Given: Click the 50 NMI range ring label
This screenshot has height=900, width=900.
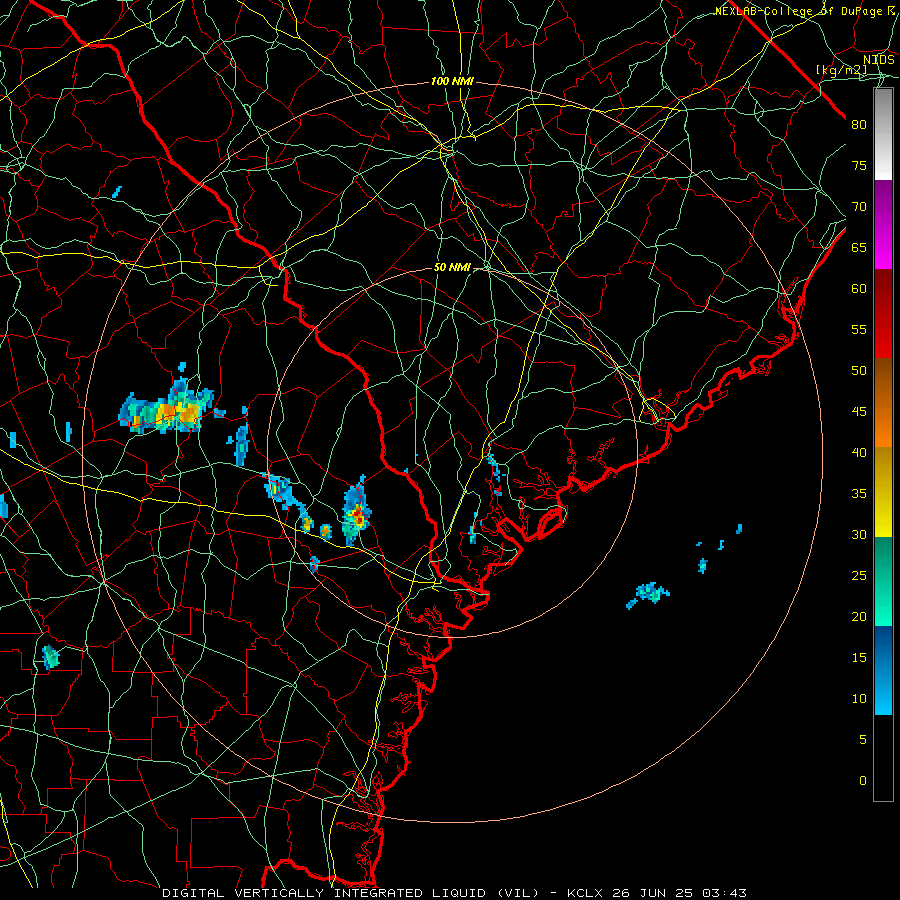Looking at the screenshot, I should coord(452,267).
